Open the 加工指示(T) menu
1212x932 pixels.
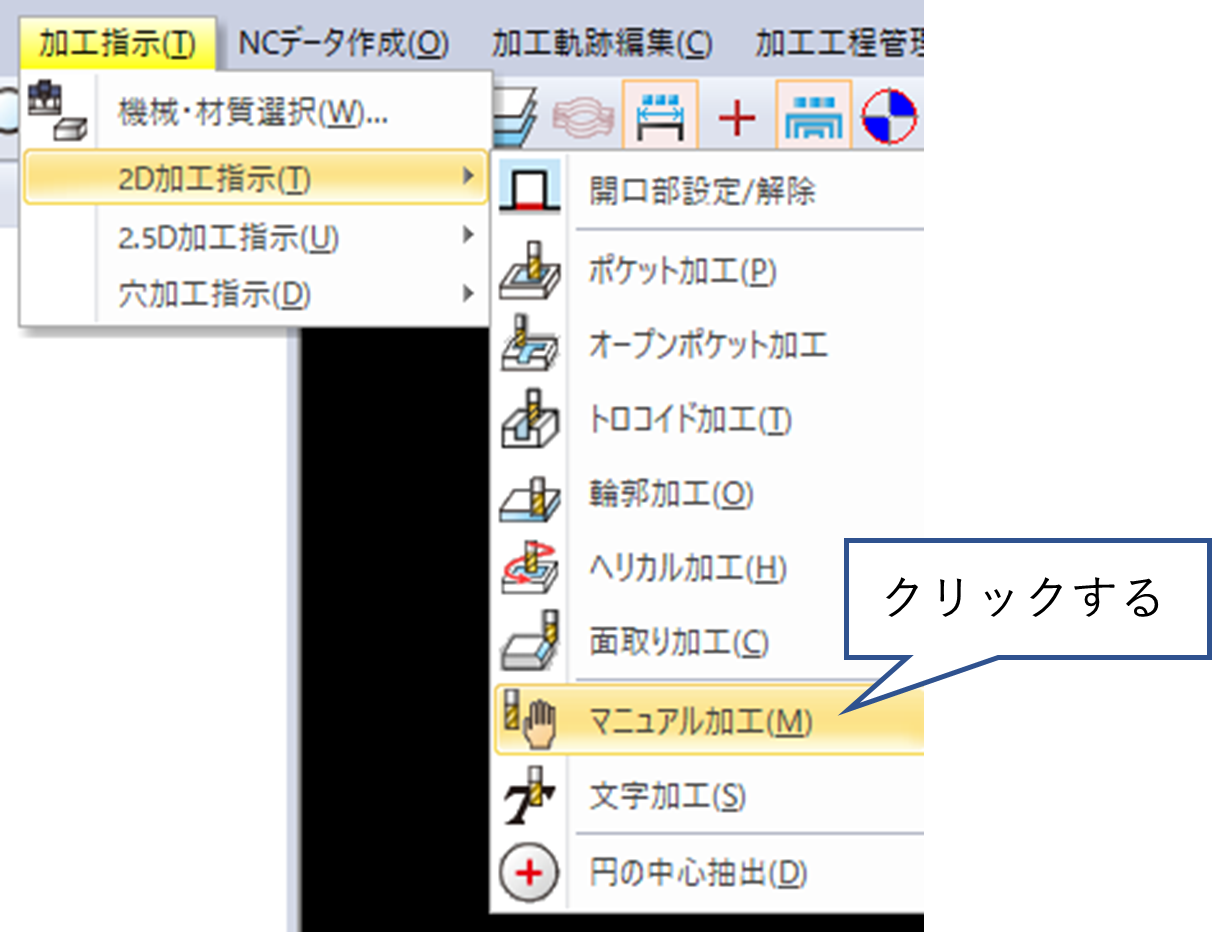coord(118,44)
